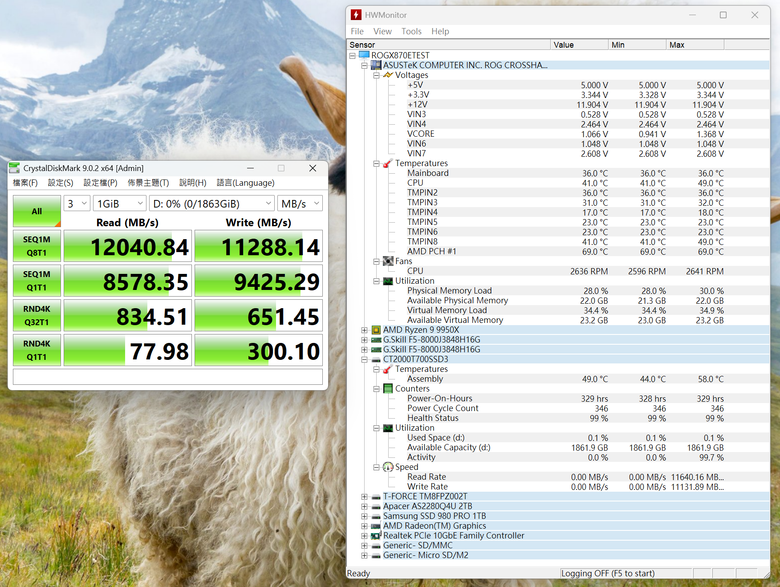Click the first G.Skill memory module icon
Viewport: 780px width, 587px height.
pos(376,340)
